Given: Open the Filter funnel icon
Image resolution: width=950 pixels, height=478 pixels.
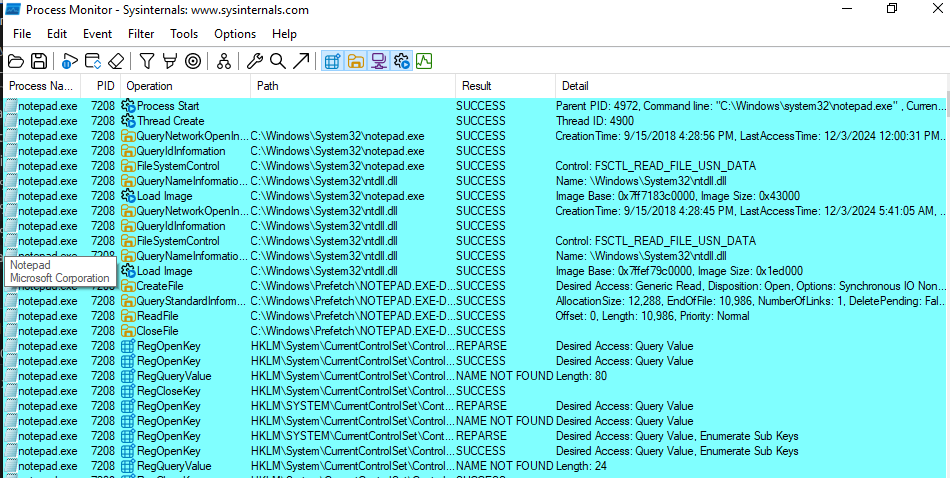Looking at the screenshot, I should coord(147,61).
